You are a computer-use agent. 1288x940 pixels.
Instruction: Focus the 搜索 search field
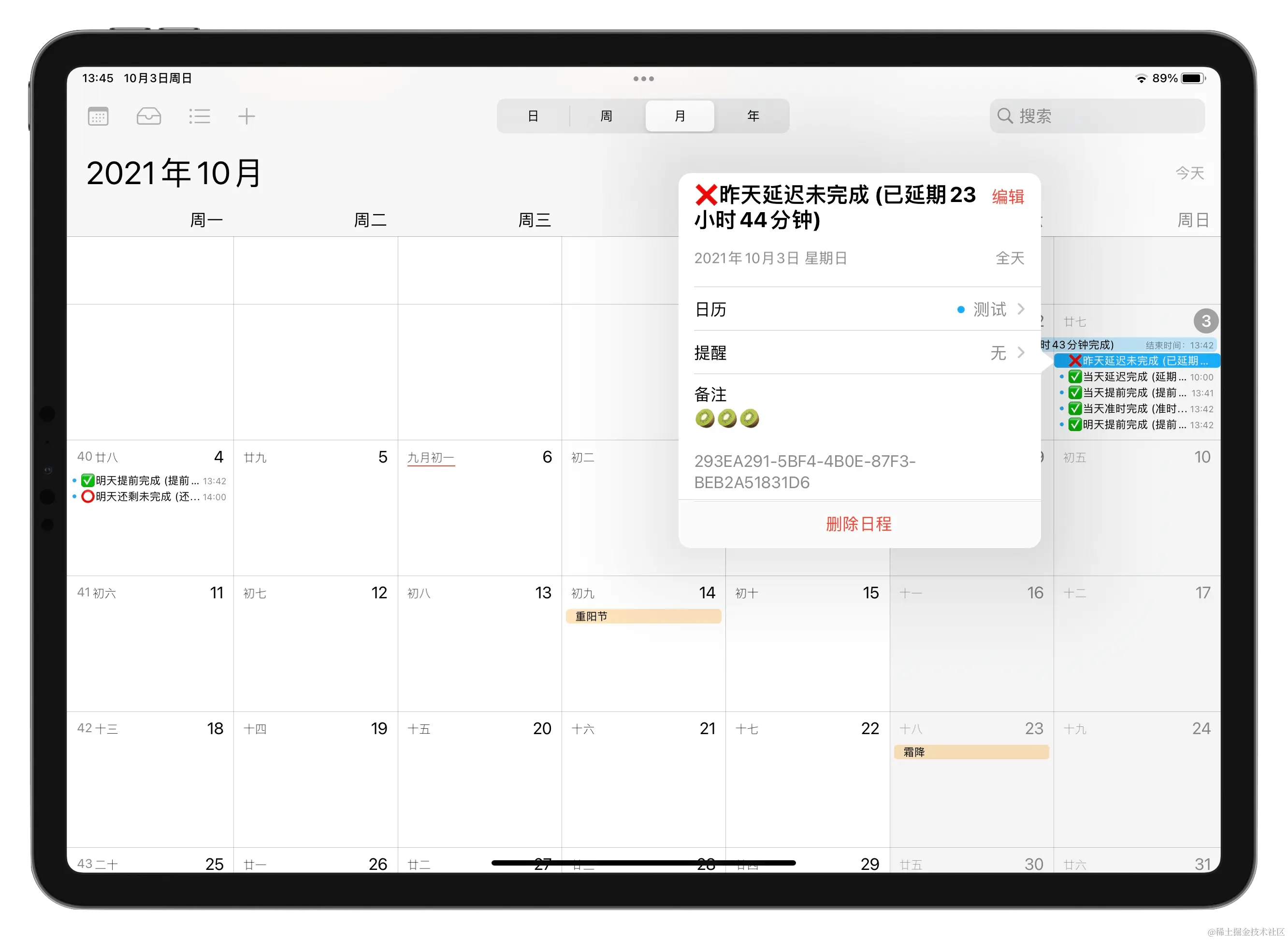1098,116
